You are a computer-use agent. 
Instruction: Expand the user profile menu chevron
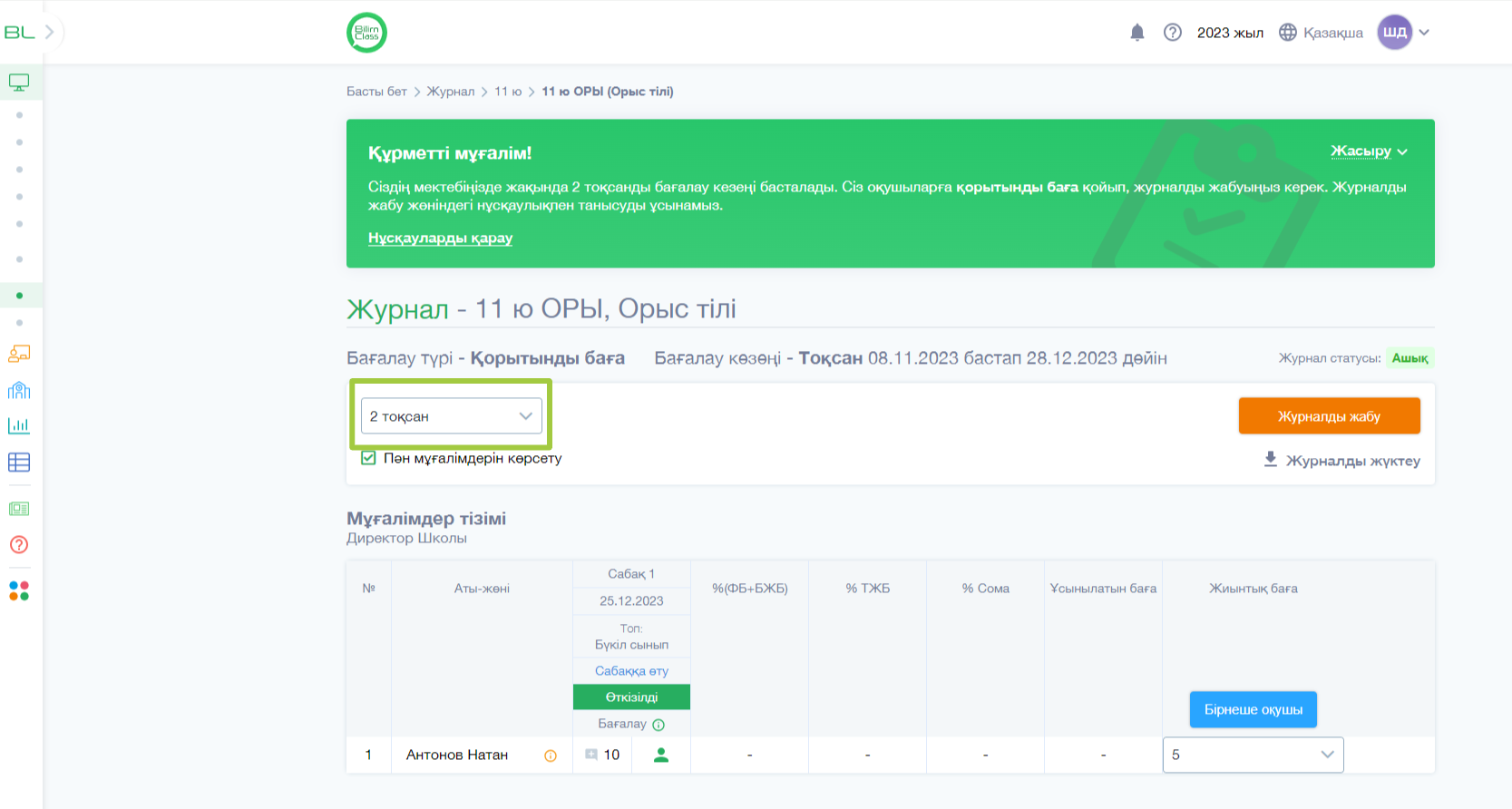(1424, 33)
